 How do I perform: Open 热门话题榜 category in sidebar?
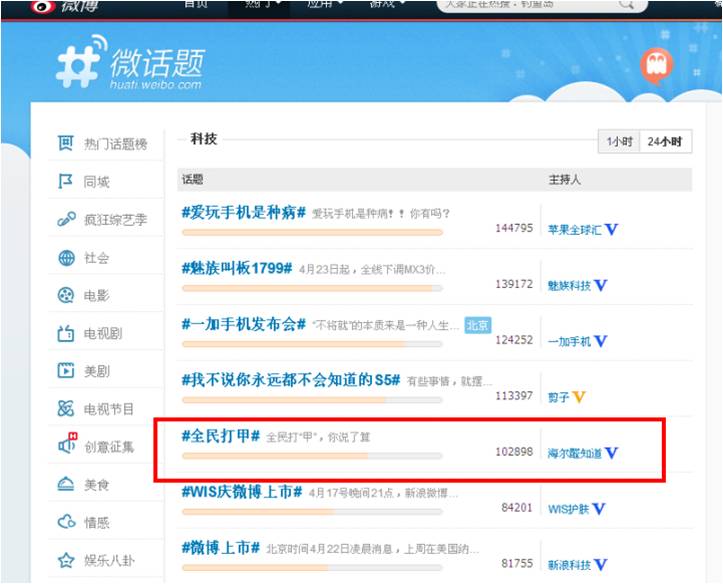point(115,144)
